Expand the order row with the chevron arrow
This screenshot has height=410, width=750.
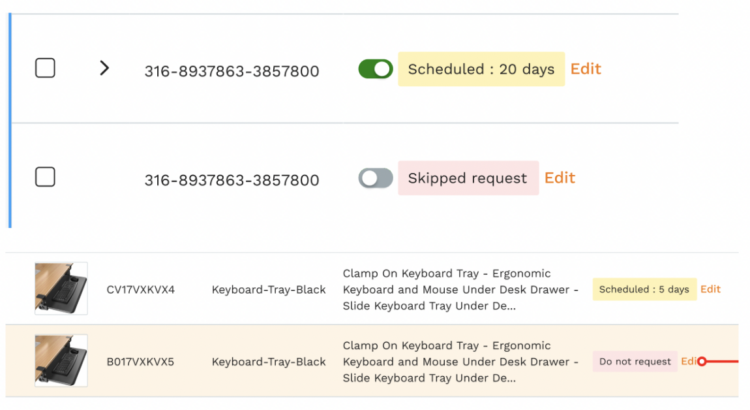tap(104, 68)
